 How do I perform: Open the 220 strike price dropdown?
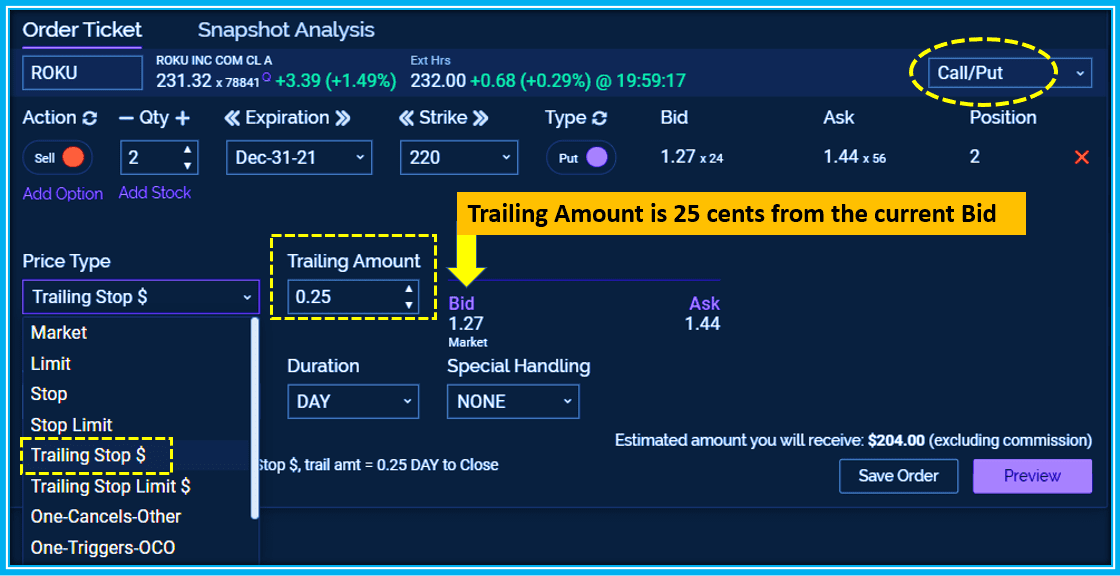459,158
